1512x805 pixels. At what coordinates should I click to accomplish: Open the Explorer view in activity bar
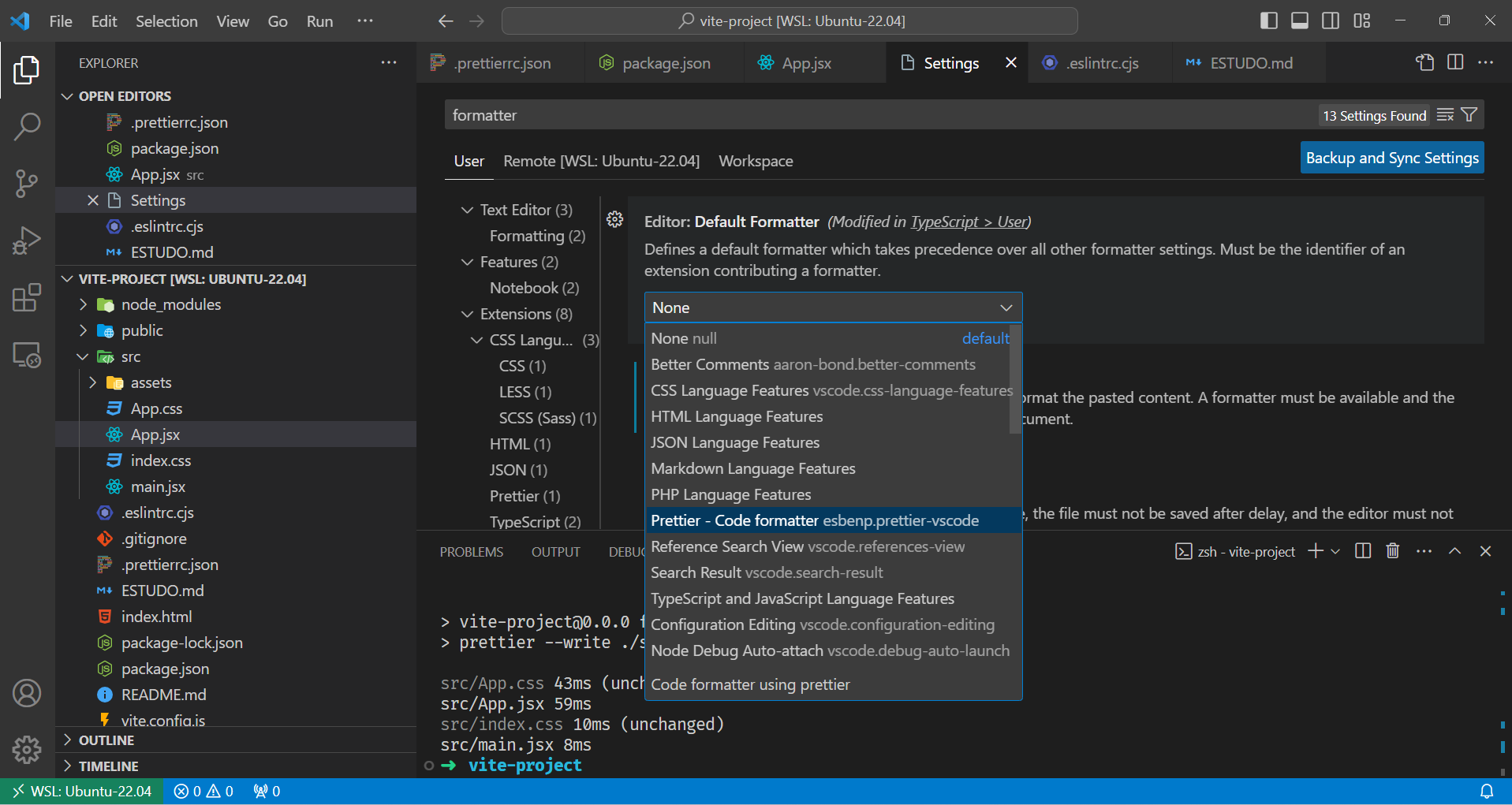[x=27, y=70]
